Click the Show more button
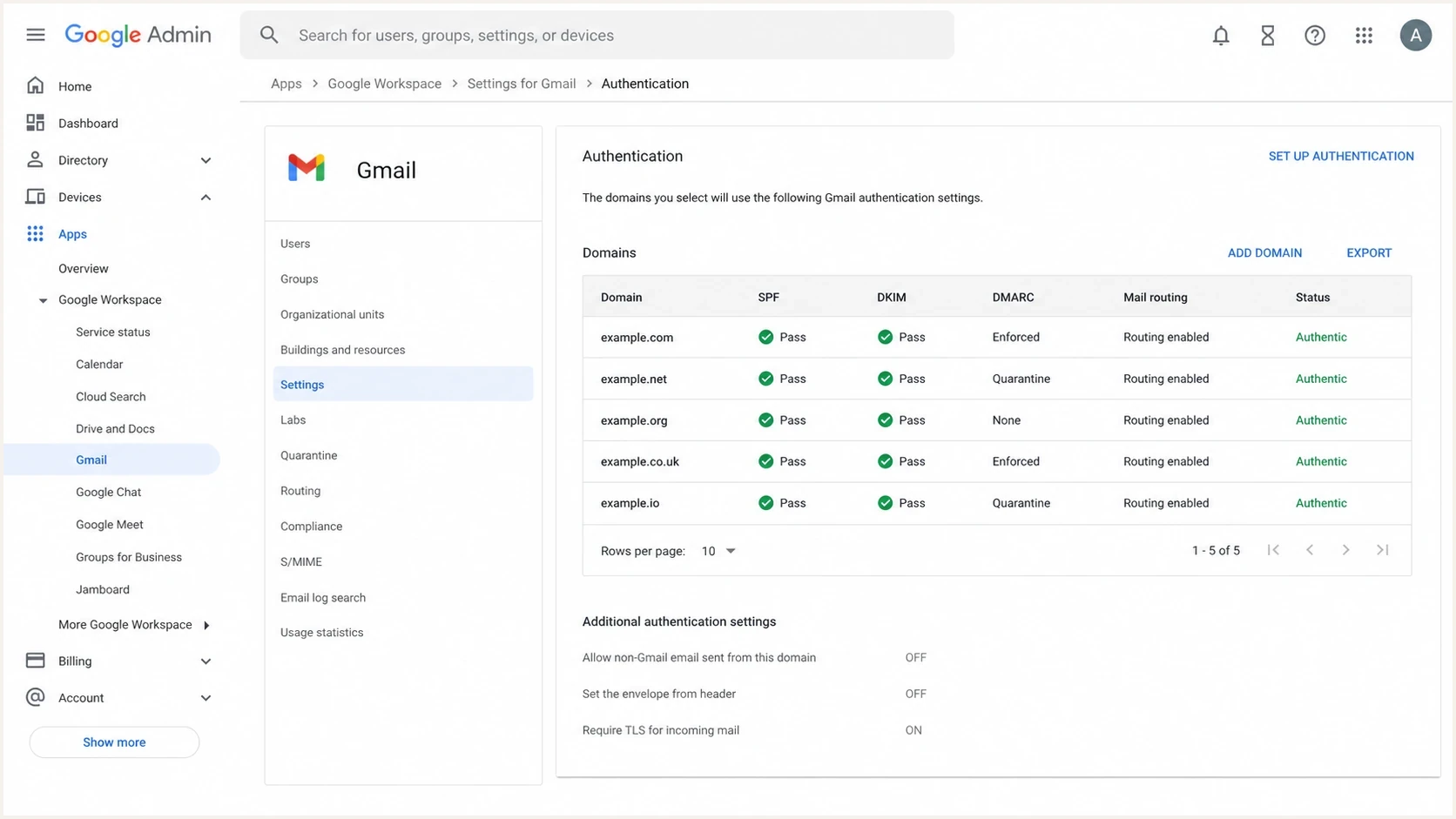The image size is (1456, 819). [114, 742]
